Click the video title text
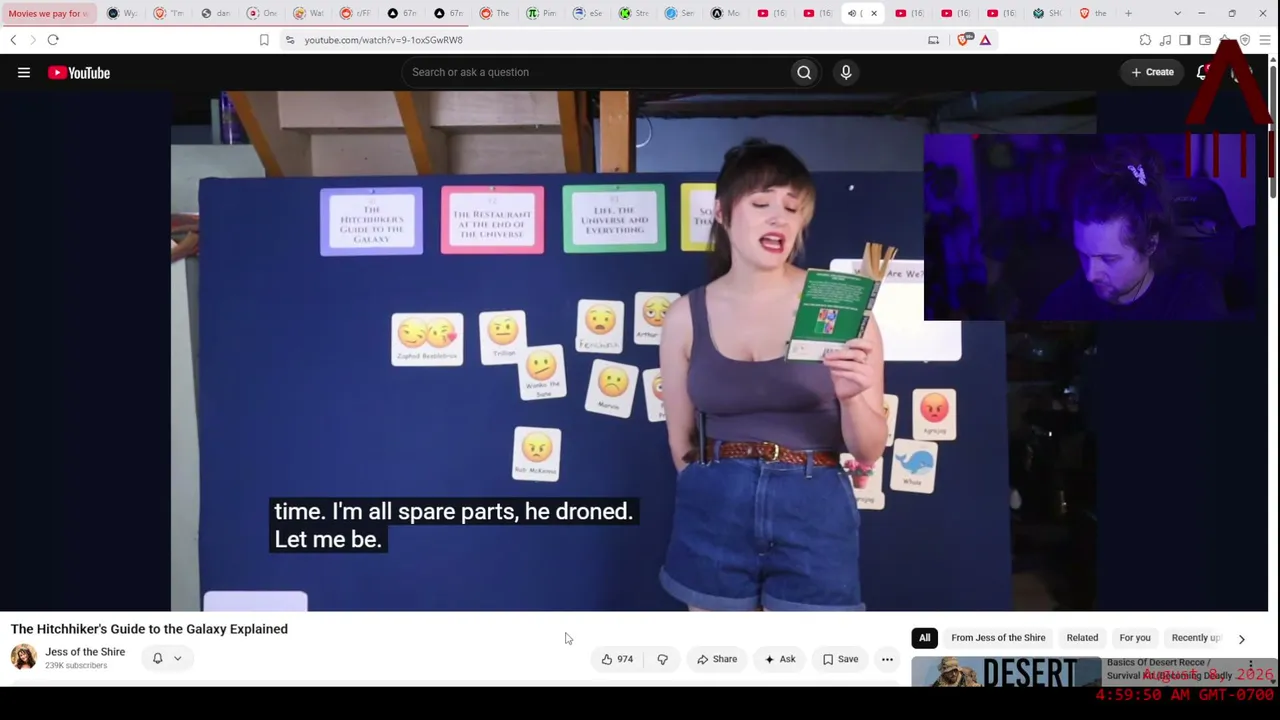Screen dimensions: 1280x720 click(149, 629)
